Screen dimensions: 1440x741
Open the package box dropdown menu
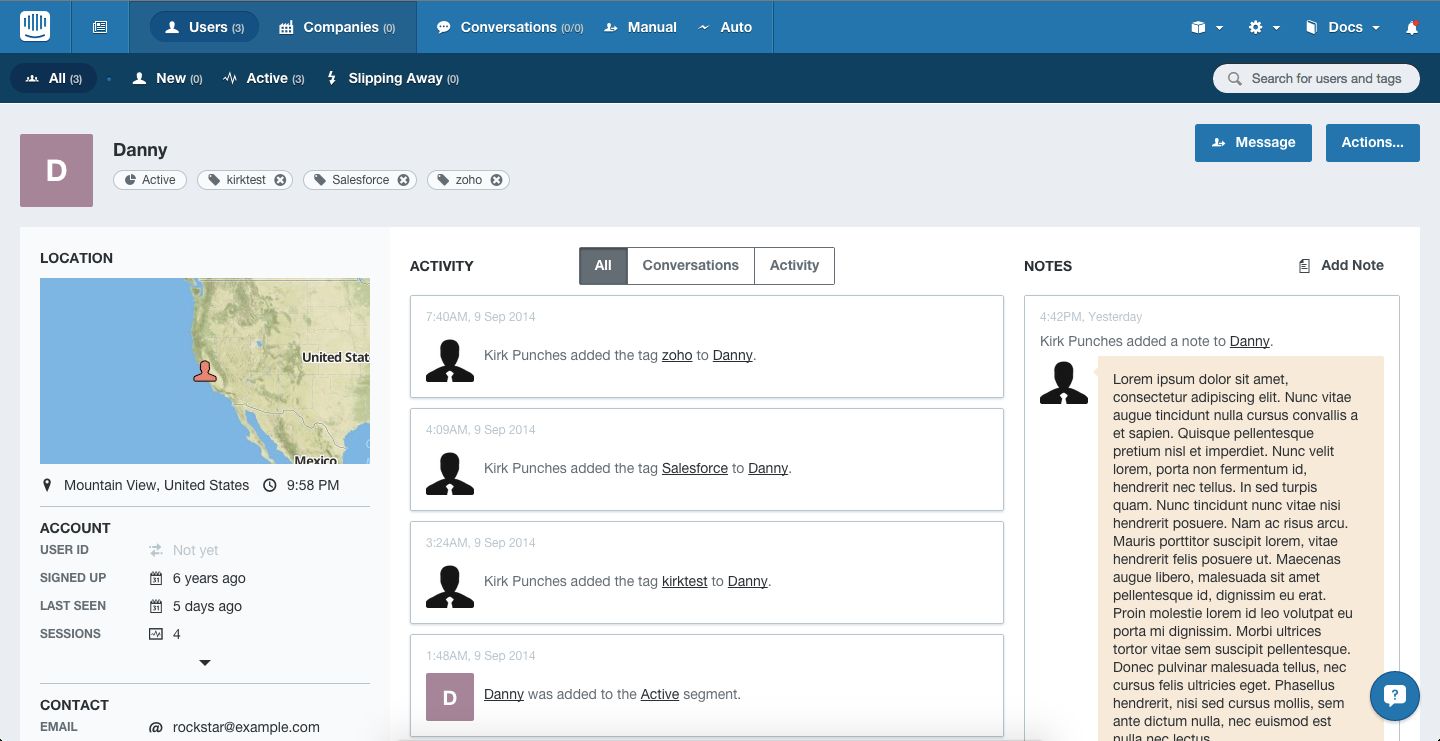pyautogui.click(x=1207, y=27)
